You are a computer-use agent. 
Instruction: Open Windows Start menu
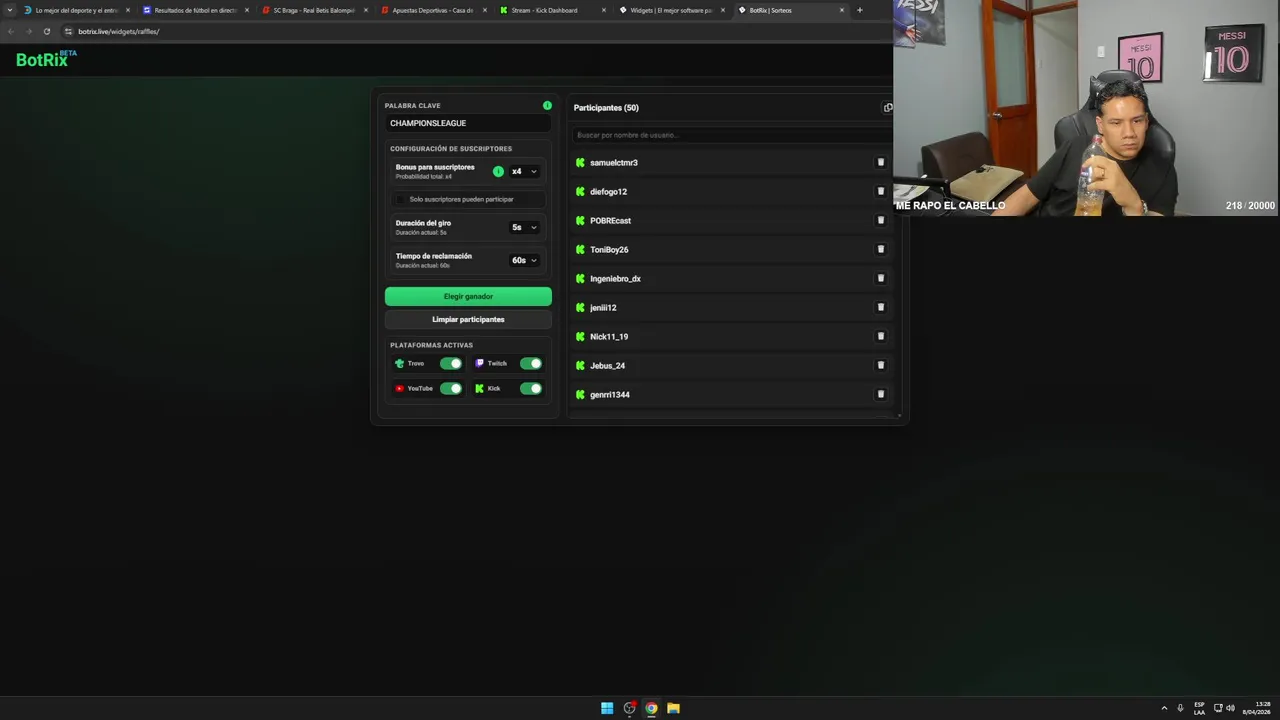(x=607, y=708)
